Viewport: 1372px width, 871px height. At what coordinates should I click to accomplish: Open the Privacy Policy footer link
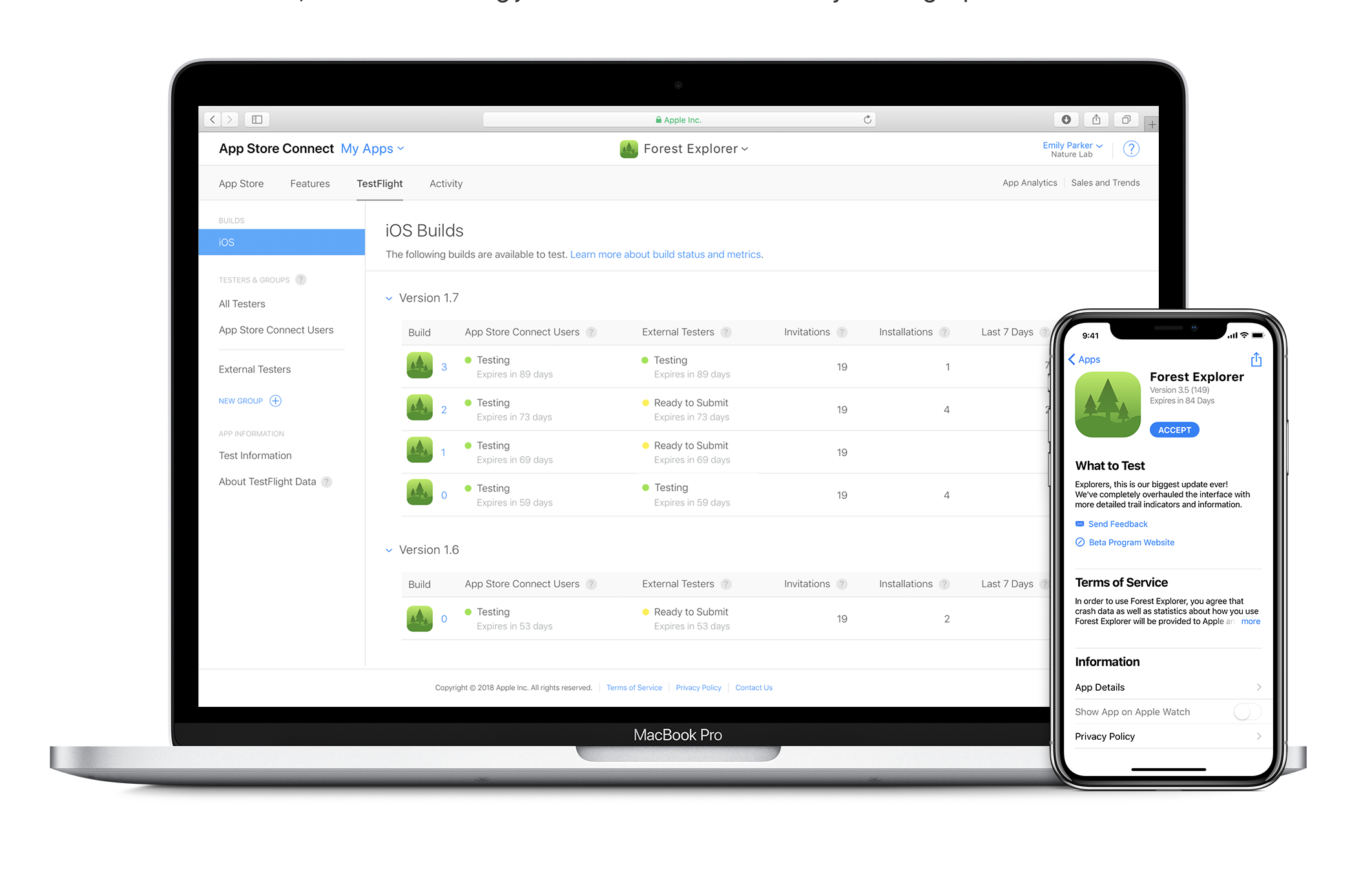click(698, 687)
